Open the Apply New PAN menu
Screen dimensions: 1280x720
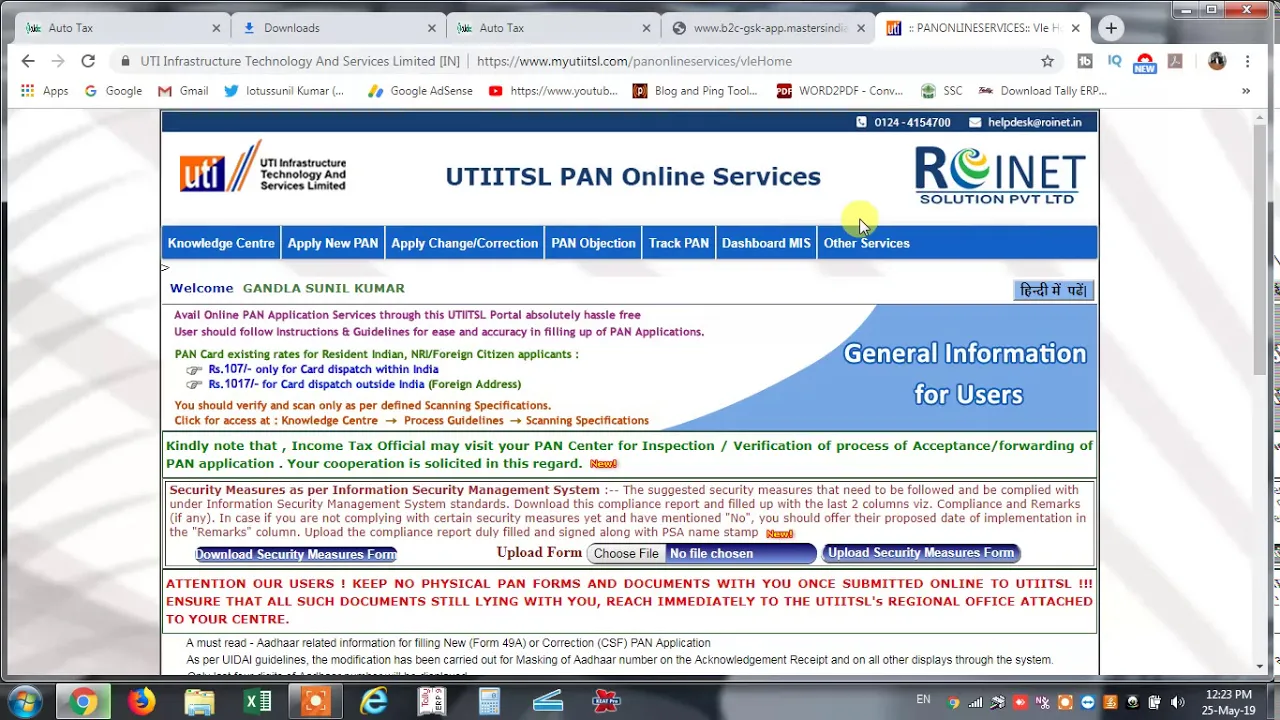click(333, 243)
